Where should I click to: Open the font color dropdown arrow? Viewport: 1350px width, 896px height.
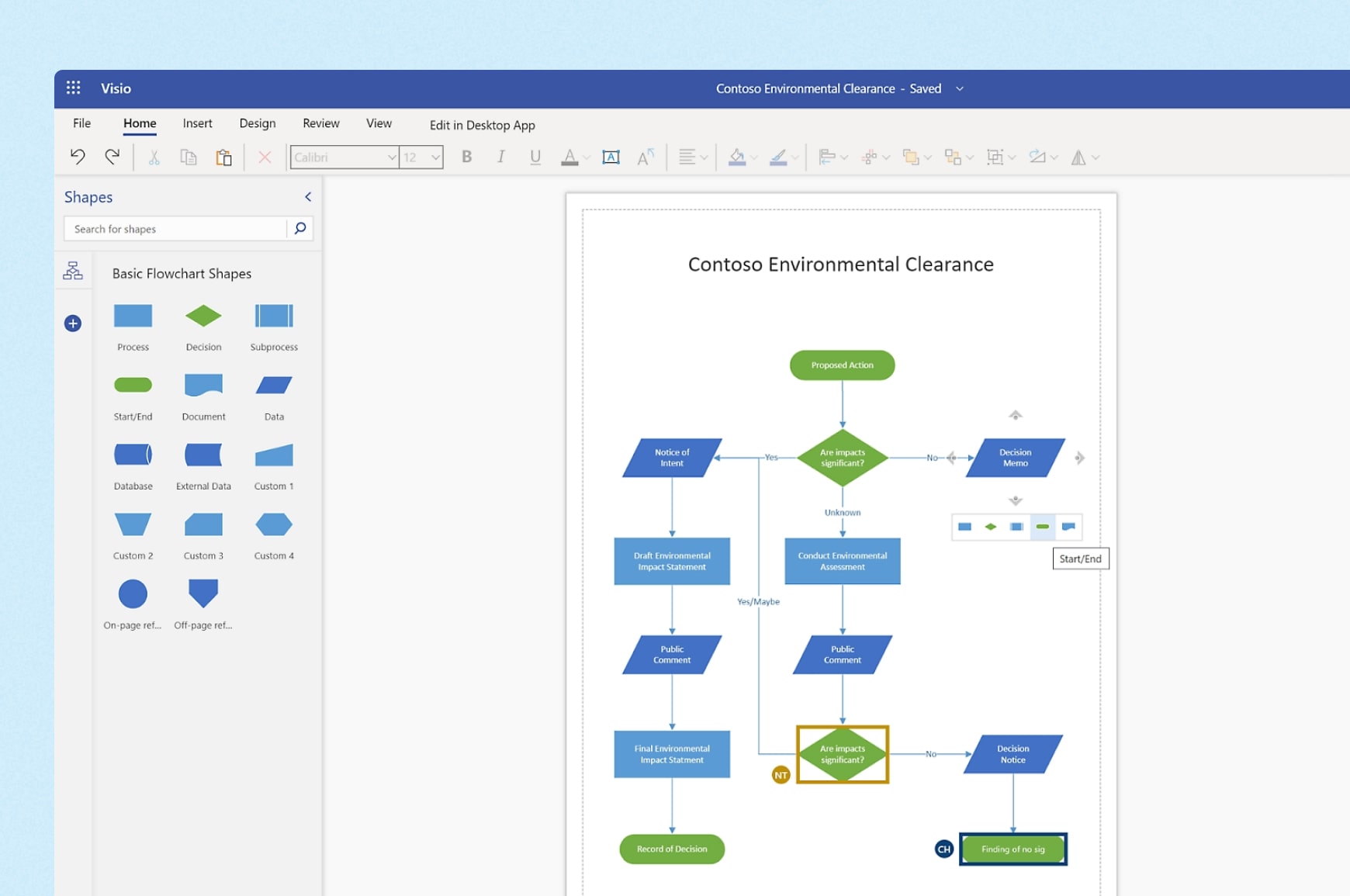coord(587,157)
